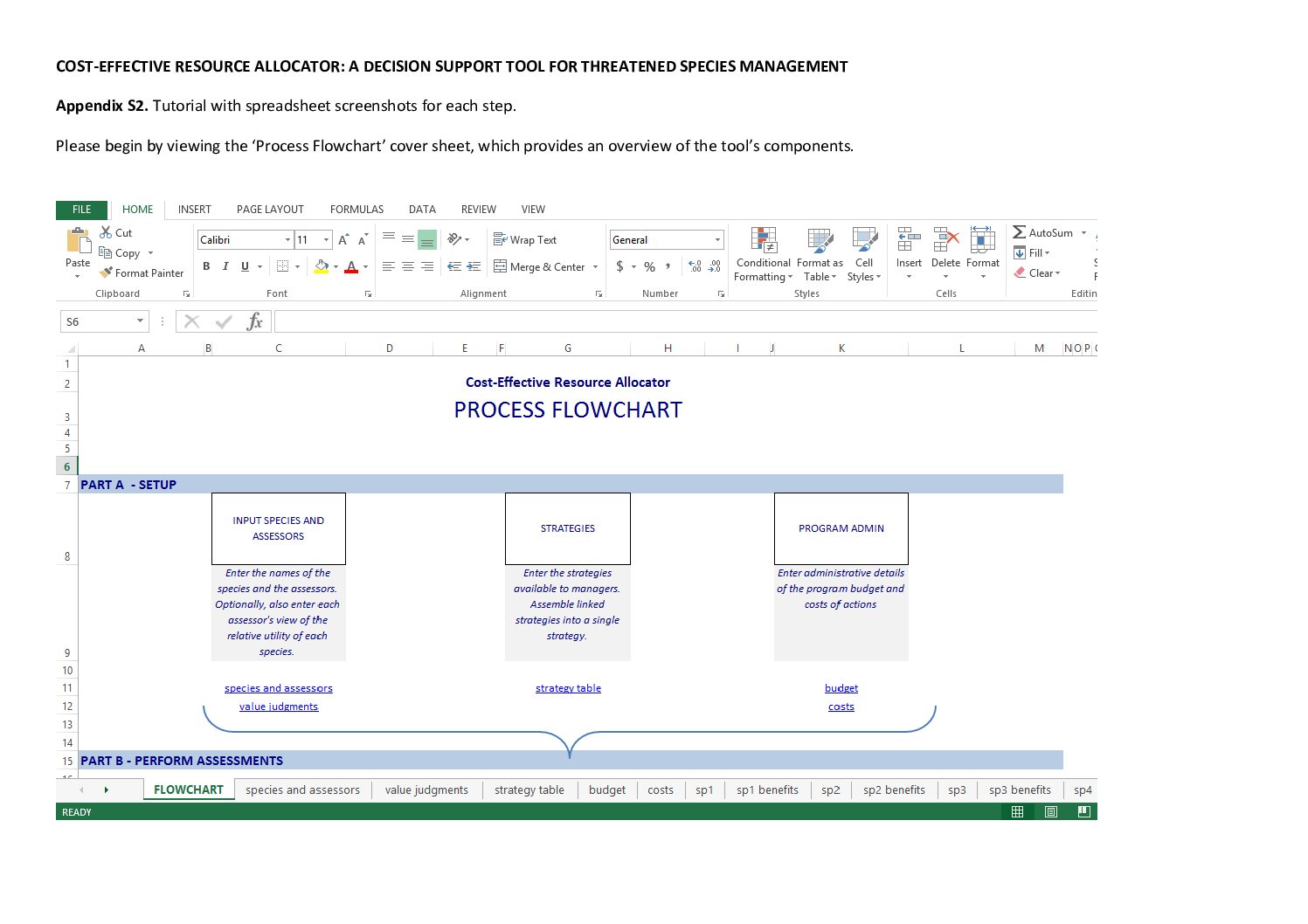The image size is (1308, 924).
Task: Click the yellow Fill Color button
Action: click(321, 266)
